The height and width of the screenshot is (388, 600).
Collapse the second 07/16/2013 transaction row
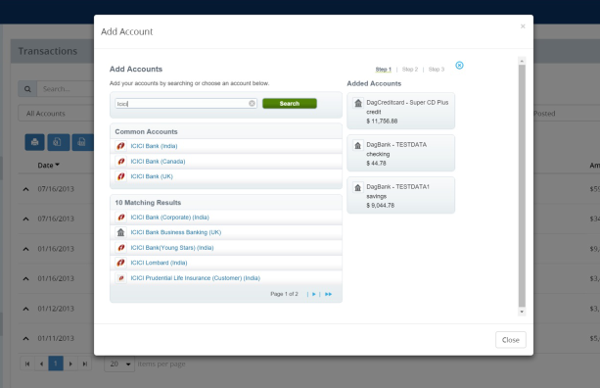pos(26,219)
